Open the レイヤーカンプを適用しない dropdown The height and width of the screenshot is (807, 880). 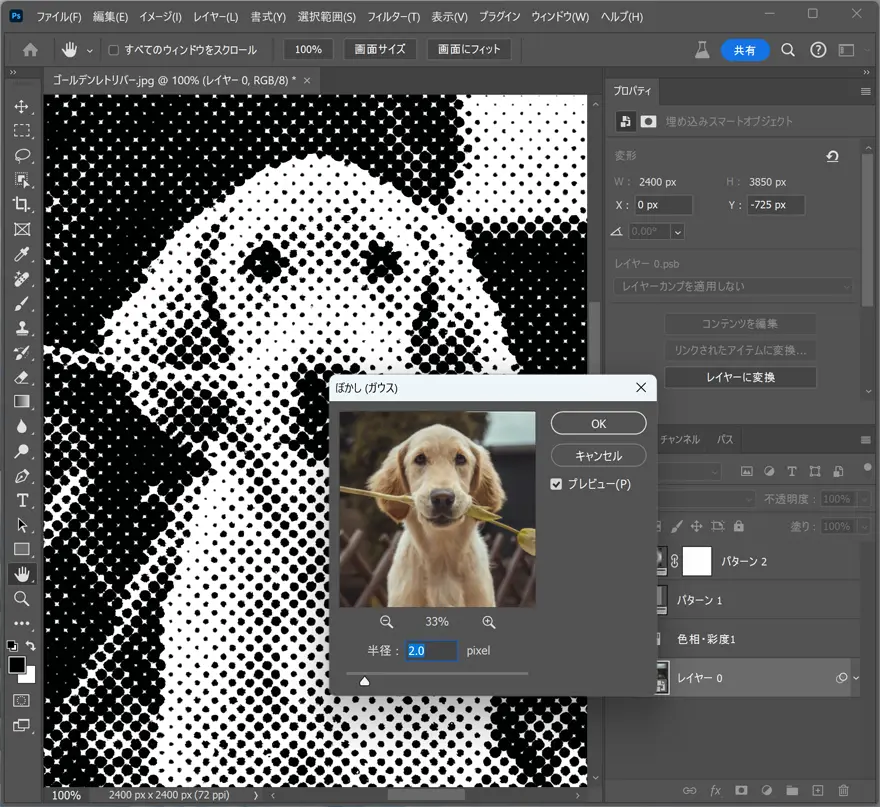click(733, 286)
